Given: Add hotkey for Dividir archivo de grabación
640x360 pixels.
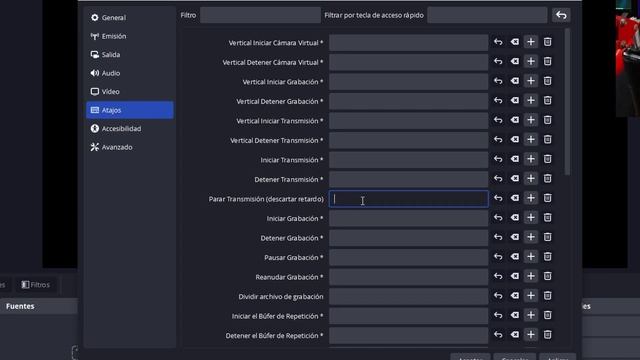Looking at the screenshot, I should [531, 296].
